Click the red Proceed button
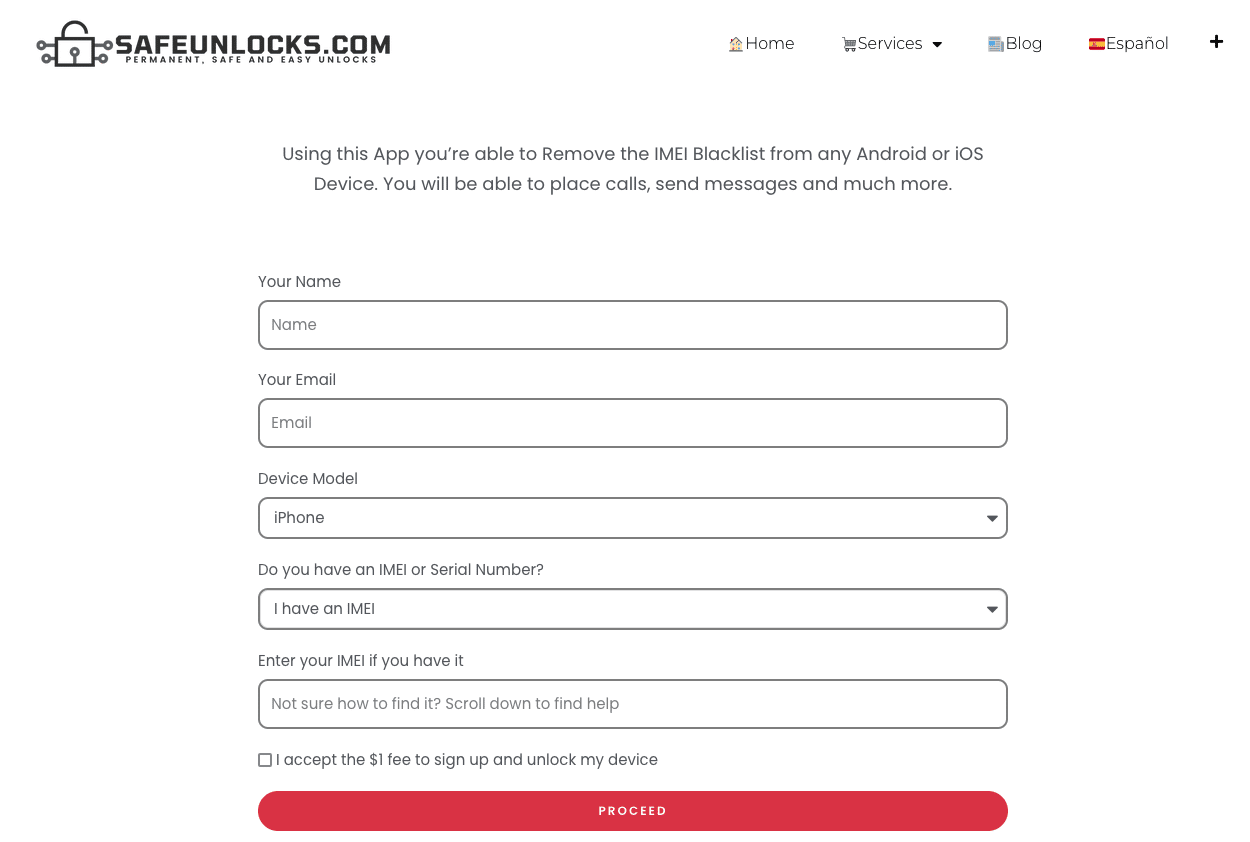This screenshot has width=1250, height=842. tap(632, 811)
